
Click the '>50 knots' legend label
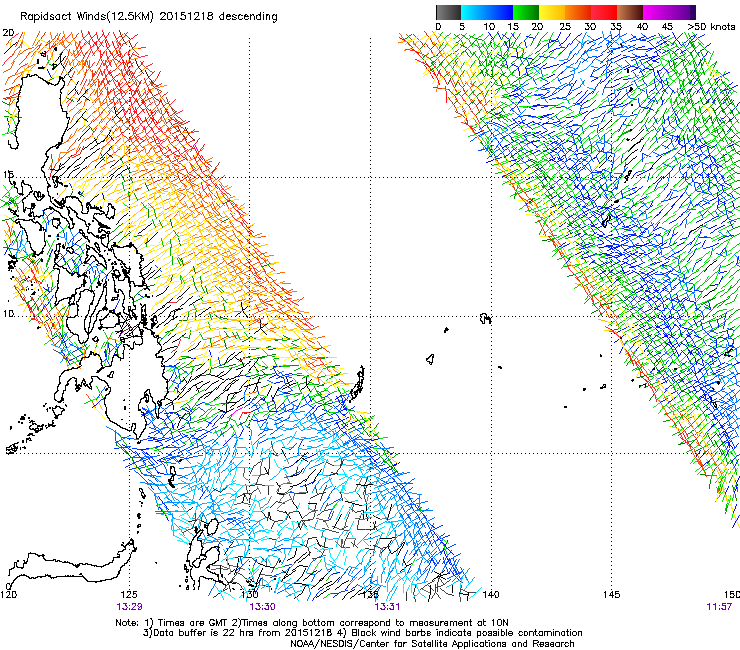tap(711, 27)
